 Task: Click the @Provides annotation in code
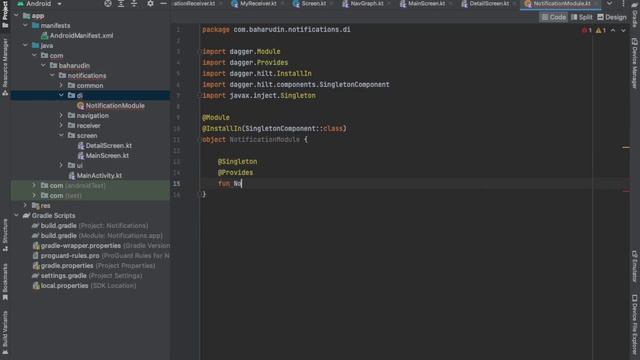click(235, 173)
